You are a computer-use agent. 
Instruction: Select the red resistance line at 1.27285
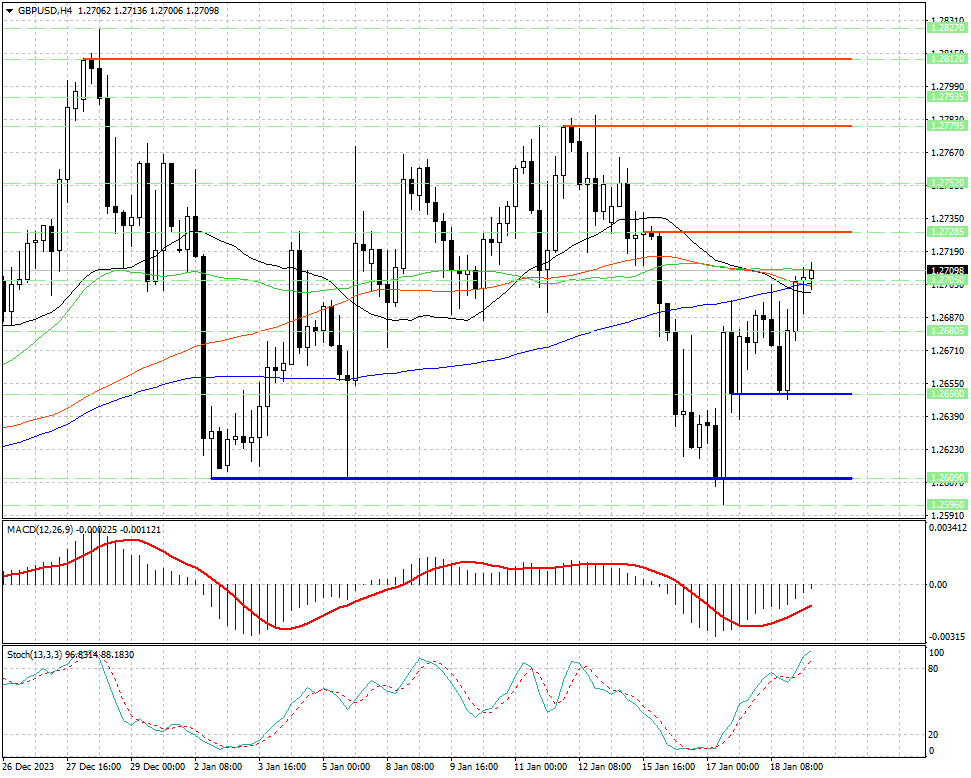pos(747,232)
